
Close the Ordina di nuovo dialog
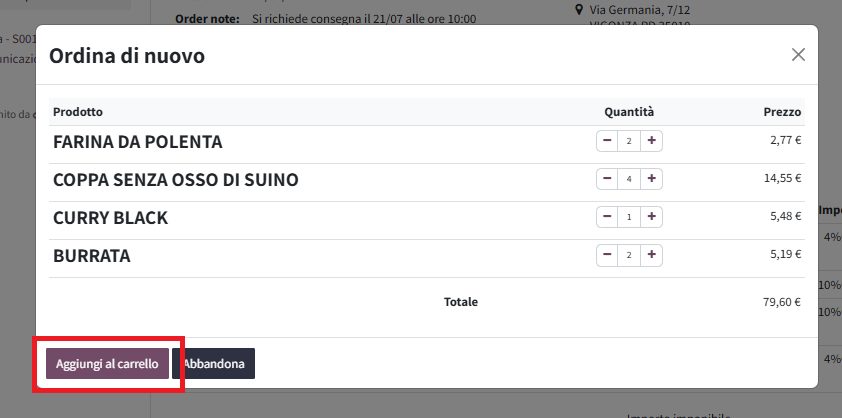[798, 54]
